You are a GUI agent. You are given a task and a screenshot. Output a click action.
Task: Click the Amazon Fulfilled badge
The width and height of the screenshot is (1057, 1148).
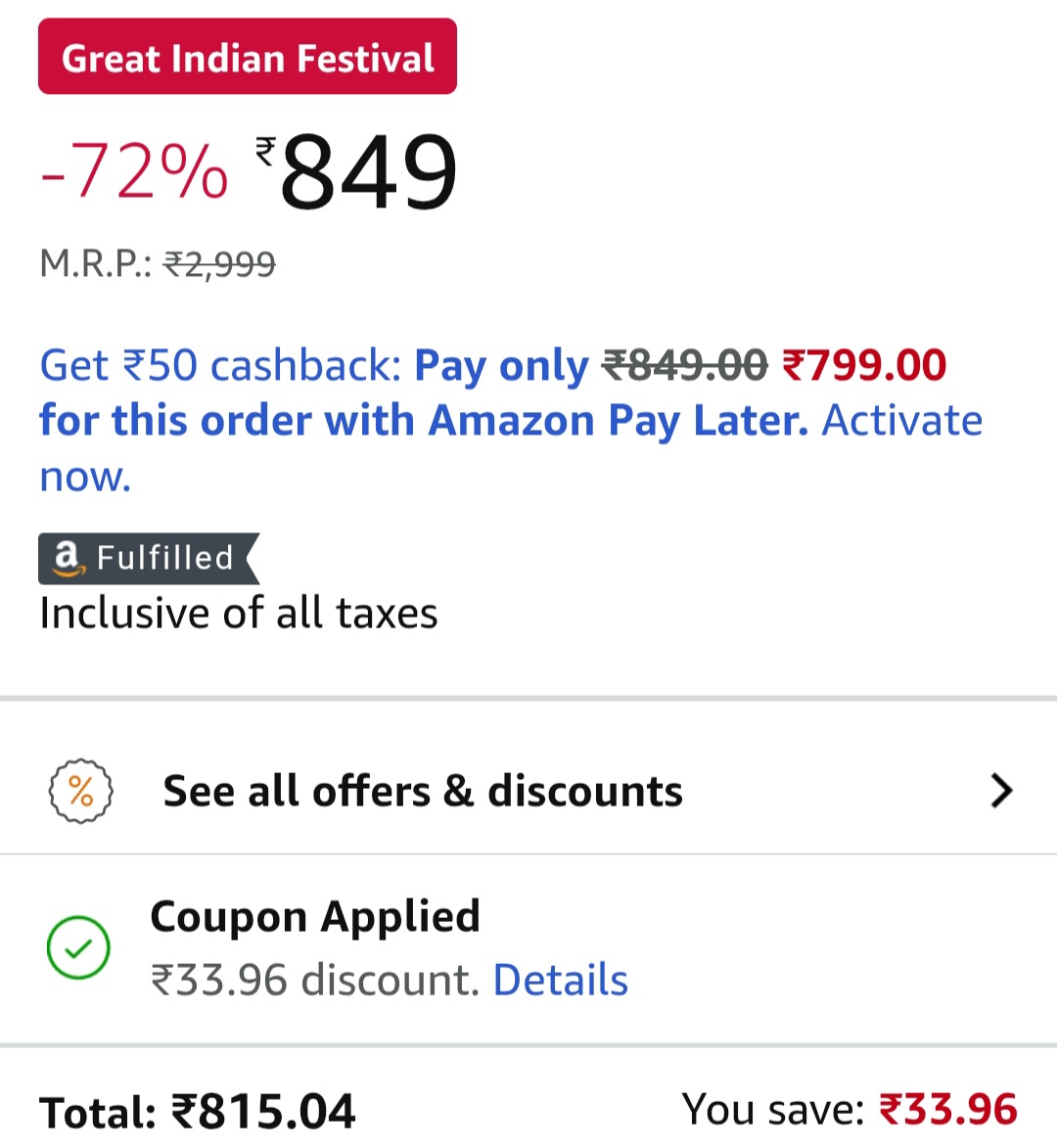(149, 558)
